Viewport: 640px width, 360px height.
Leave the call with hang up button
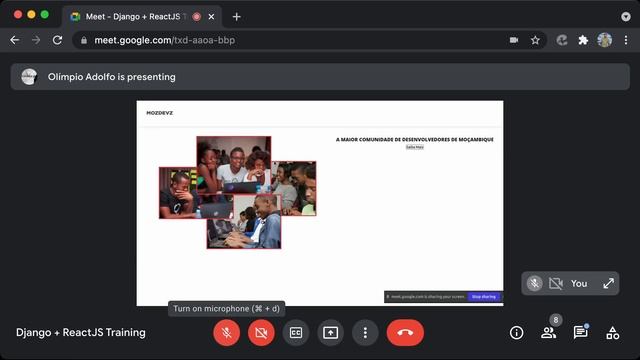[x=405, y=333]
